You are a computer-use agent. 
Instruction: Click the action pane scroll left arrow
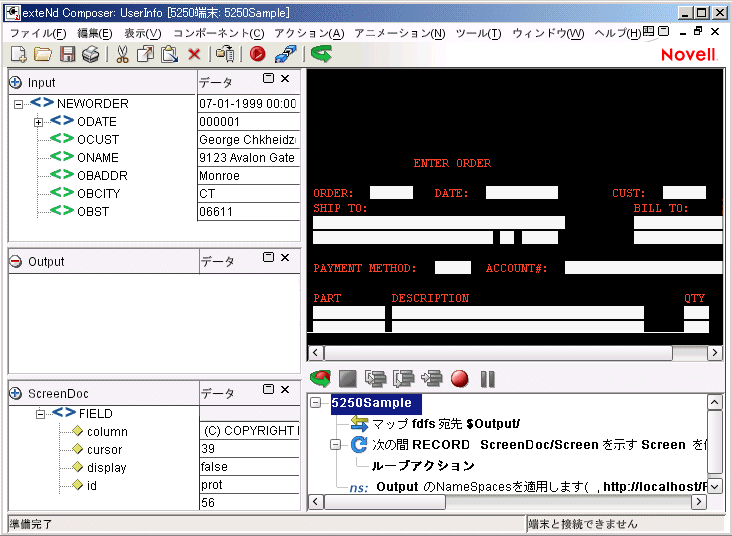point(316,502)
